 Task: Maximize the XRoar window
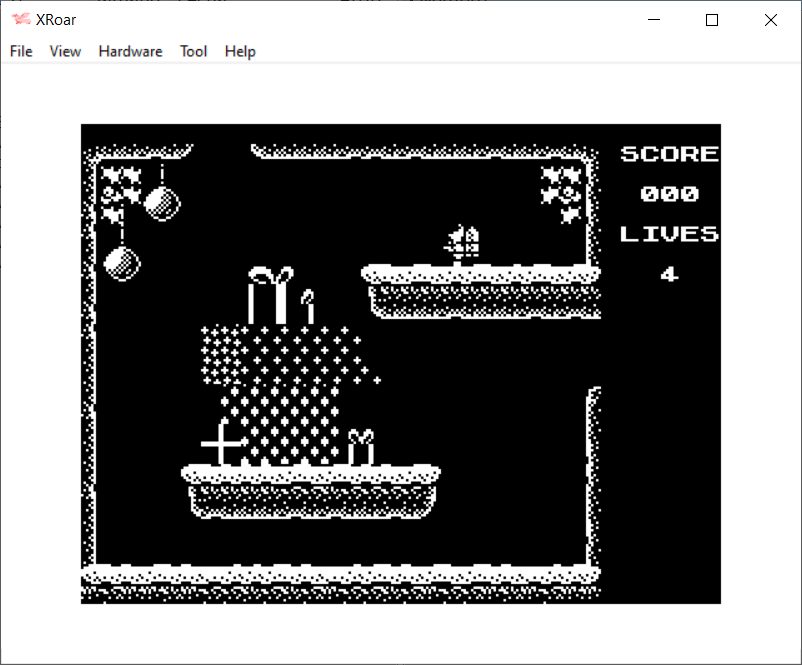712,20
